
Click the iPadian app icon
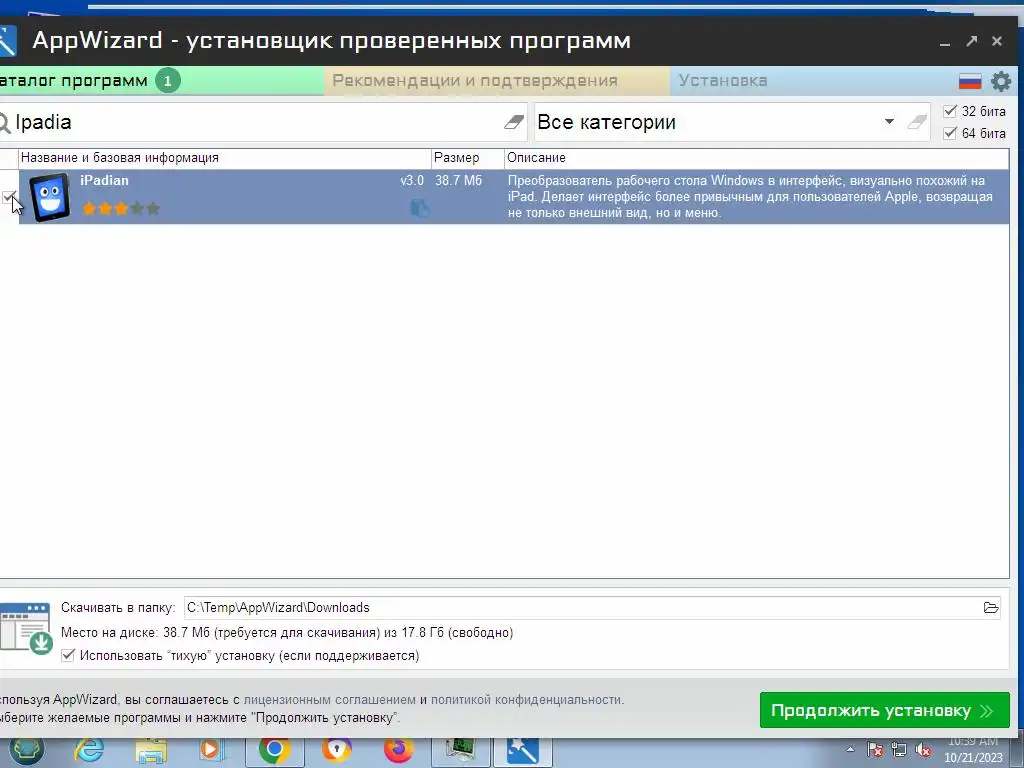point(50,197)
